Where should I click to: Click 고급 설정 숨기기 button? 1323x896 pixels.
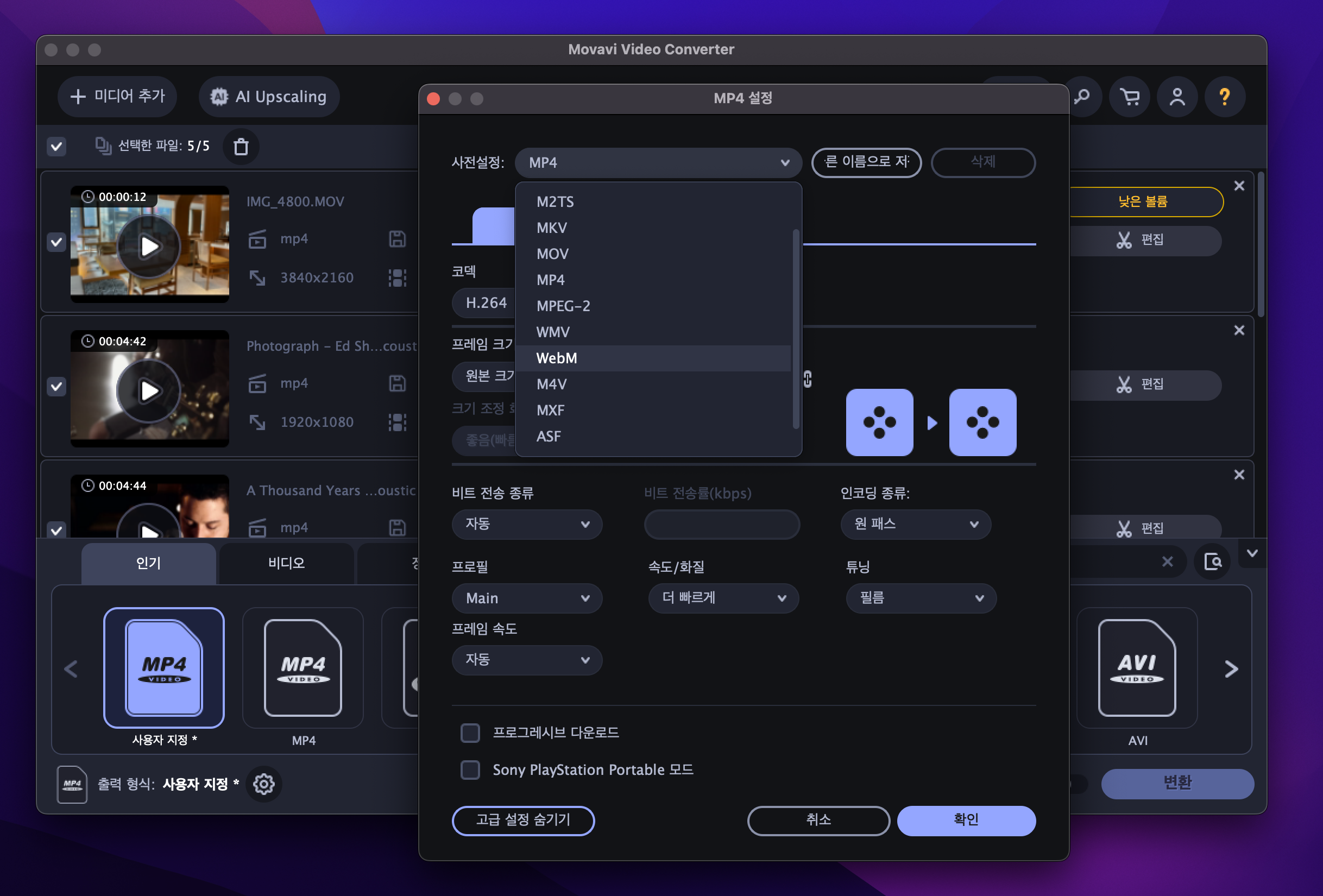coord(522,820)
